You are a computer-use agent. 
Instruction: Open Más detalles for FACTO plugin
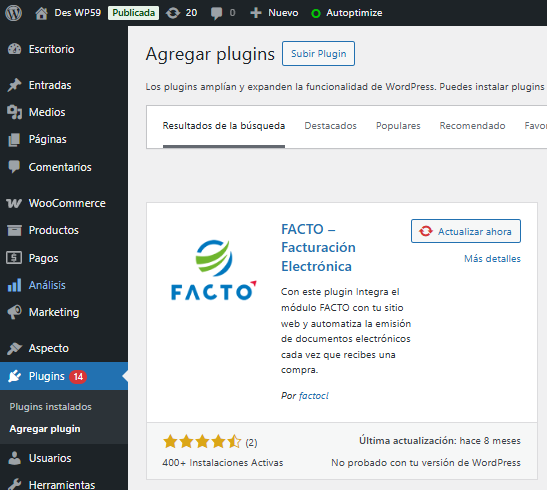pyautogui.click(x=492, y=259)
